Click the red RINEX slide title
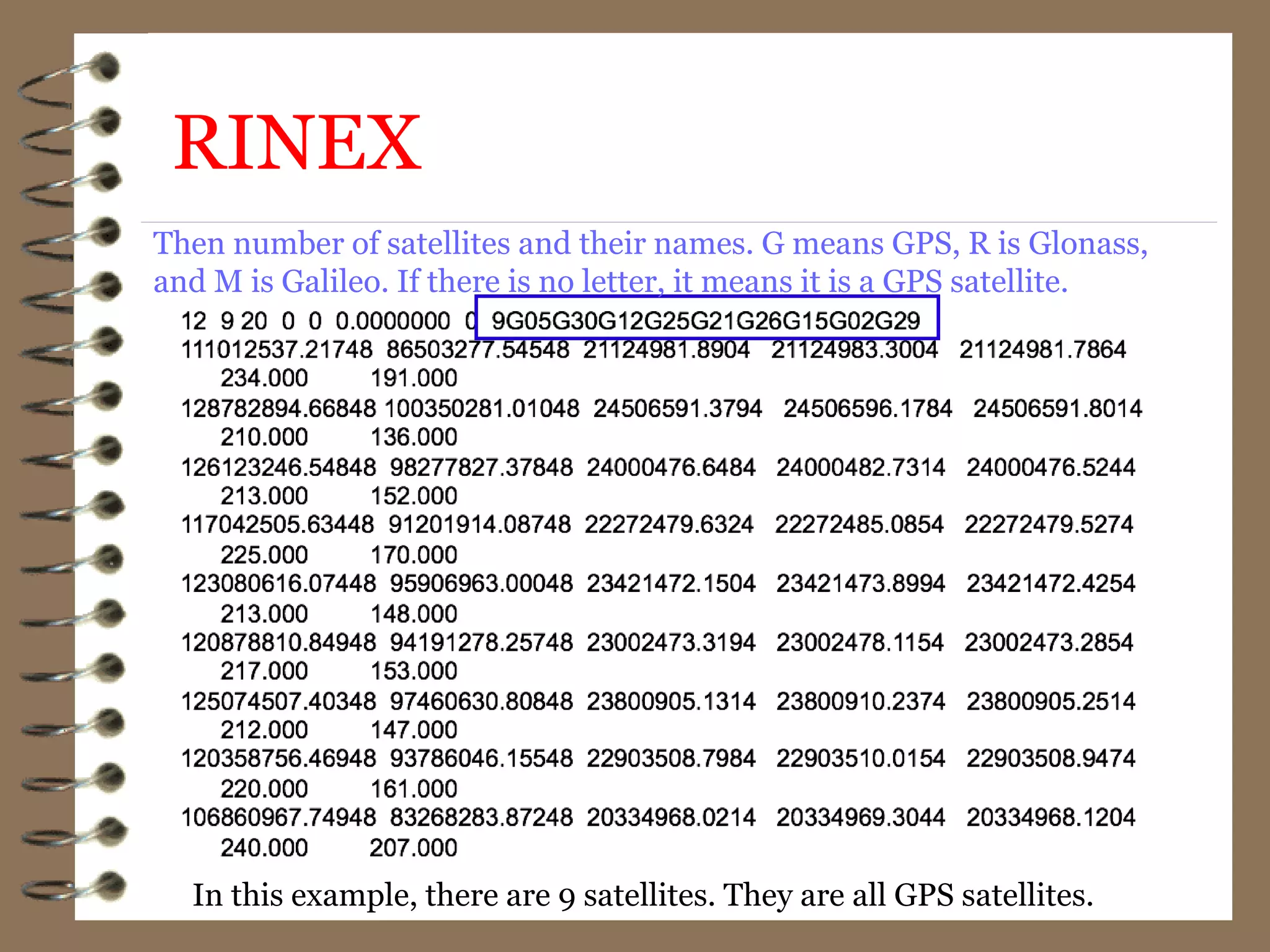This screenshot has width=1270, height=952. 298,143
